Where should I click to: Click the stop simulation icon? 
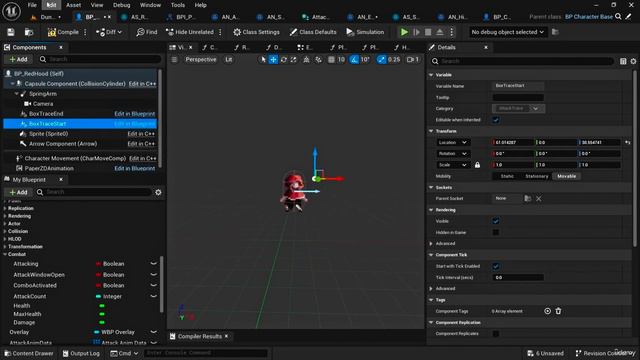(428, 32)
